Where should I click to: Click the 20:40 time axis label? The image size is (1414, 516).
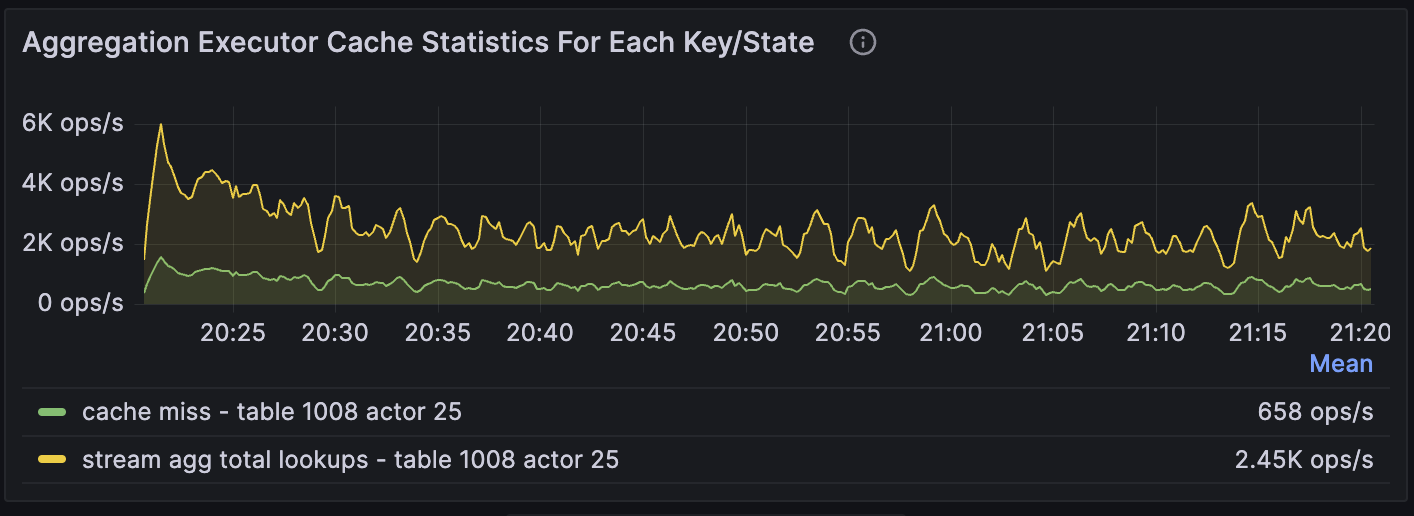coord(540,332)
